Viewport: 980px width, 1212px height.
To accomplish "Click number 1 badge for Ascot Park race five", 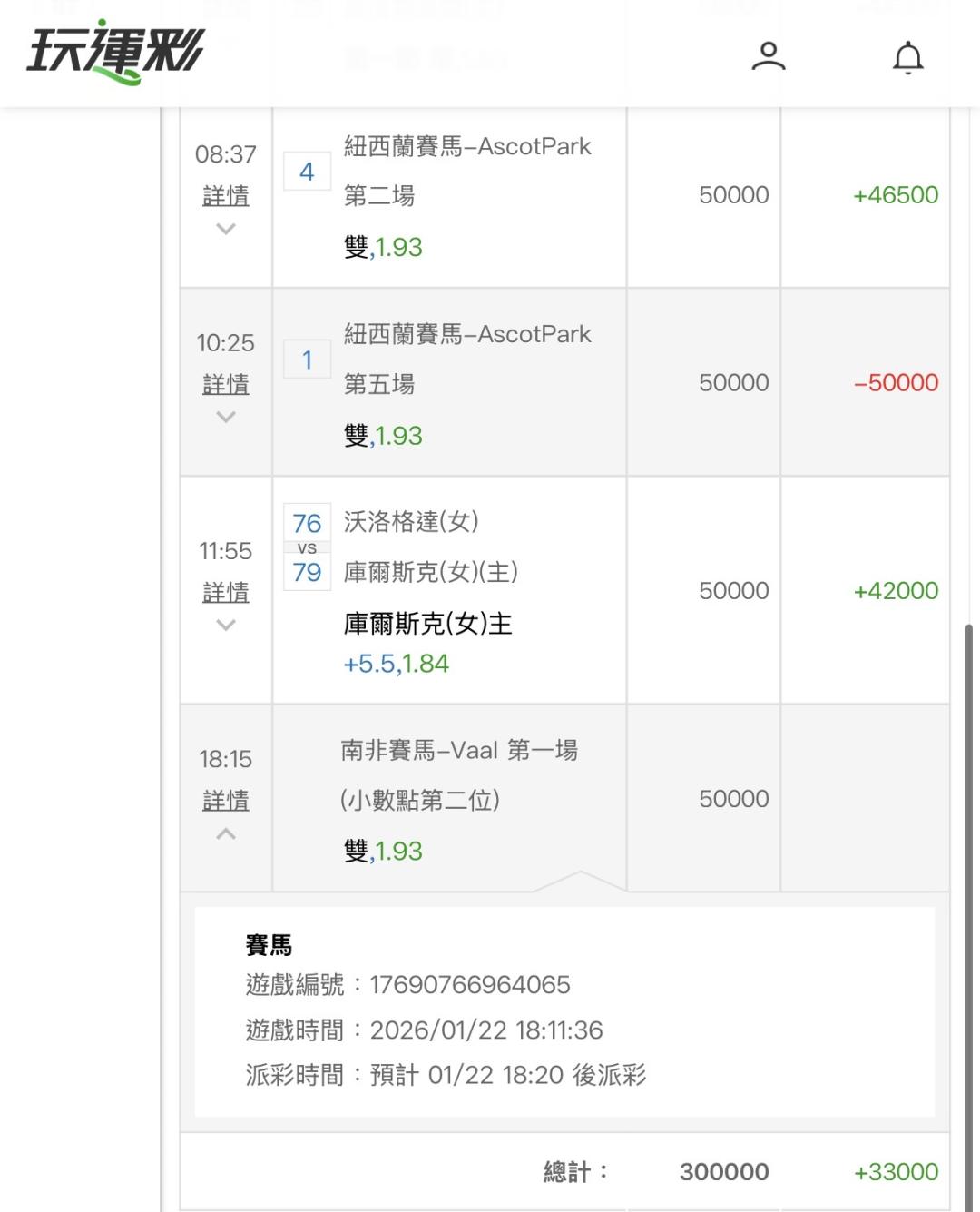I will click(307, 360).
